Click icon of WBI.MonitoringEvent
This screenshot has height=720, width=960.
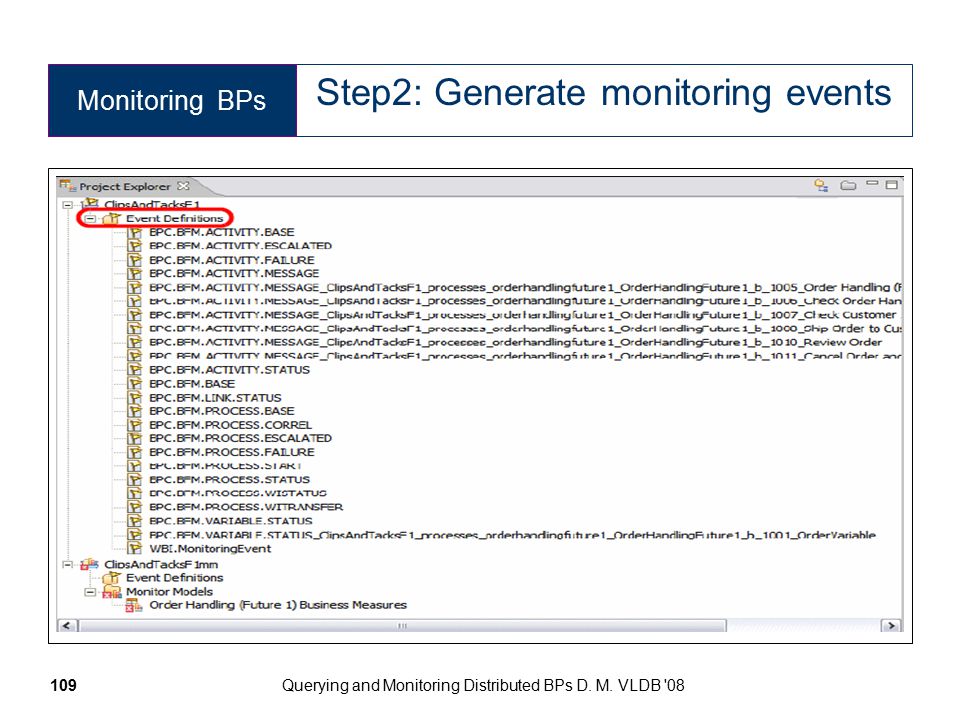click(135, 549)
